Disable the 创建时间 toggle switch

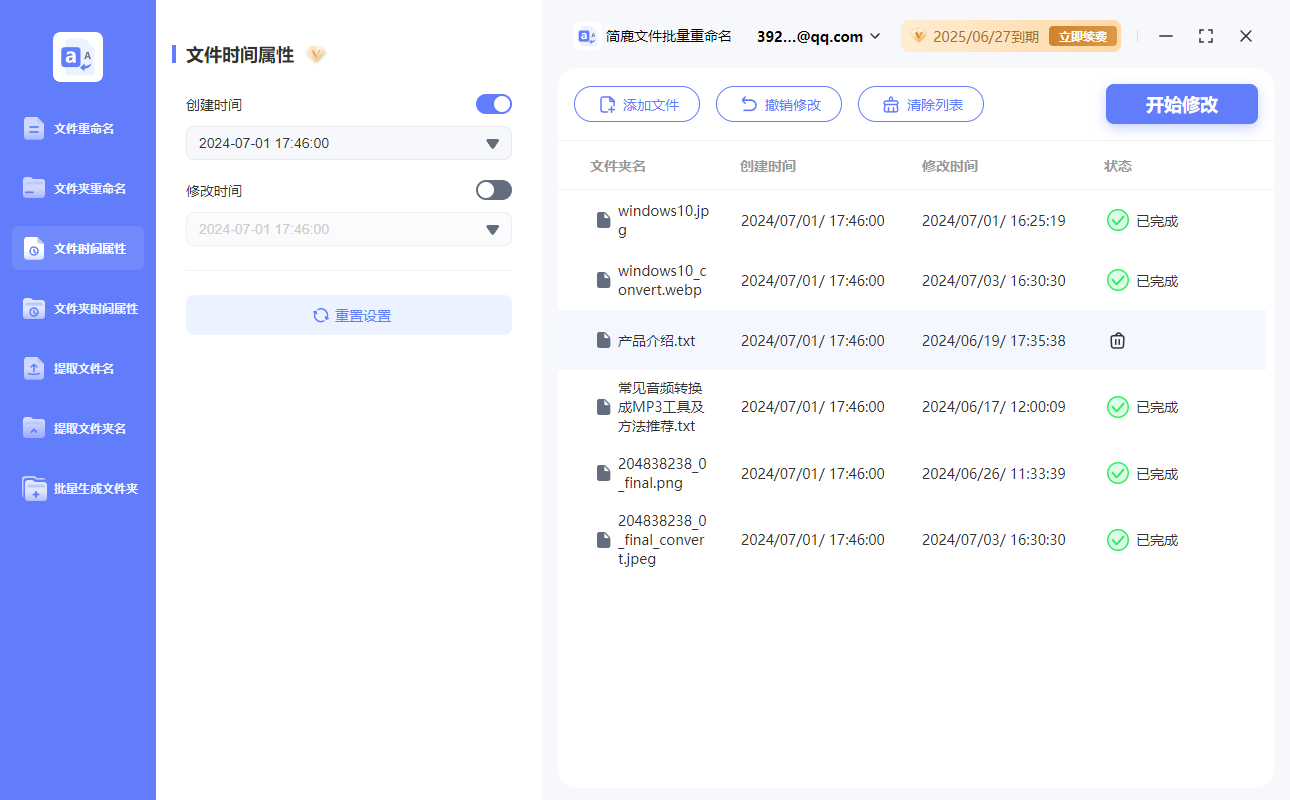[x=494, y=104]
